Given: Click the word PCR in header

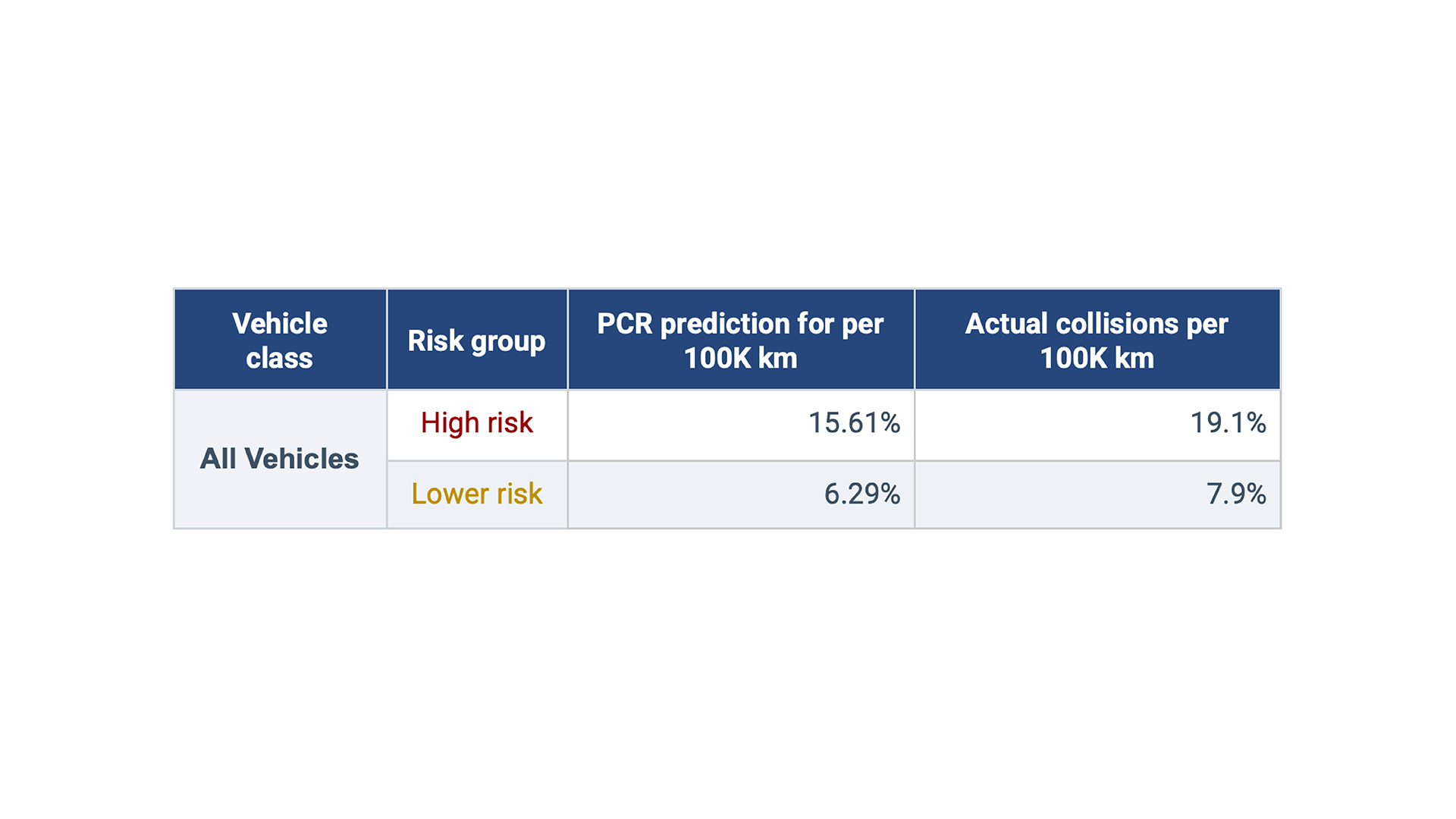Looking at the screenshot, I should tap(624, 324).
